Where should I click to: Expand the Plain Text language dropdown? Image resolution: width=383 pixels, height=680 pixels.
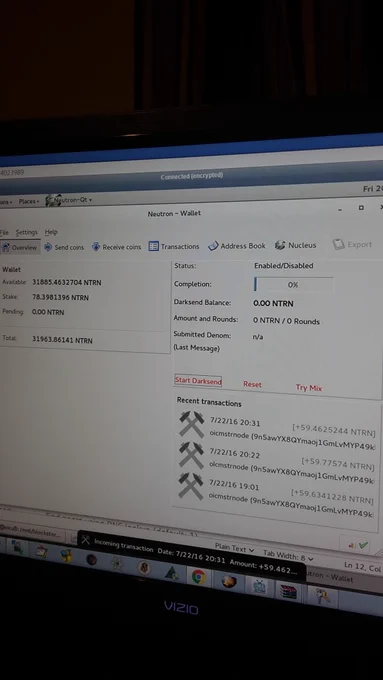coord(235,548)
